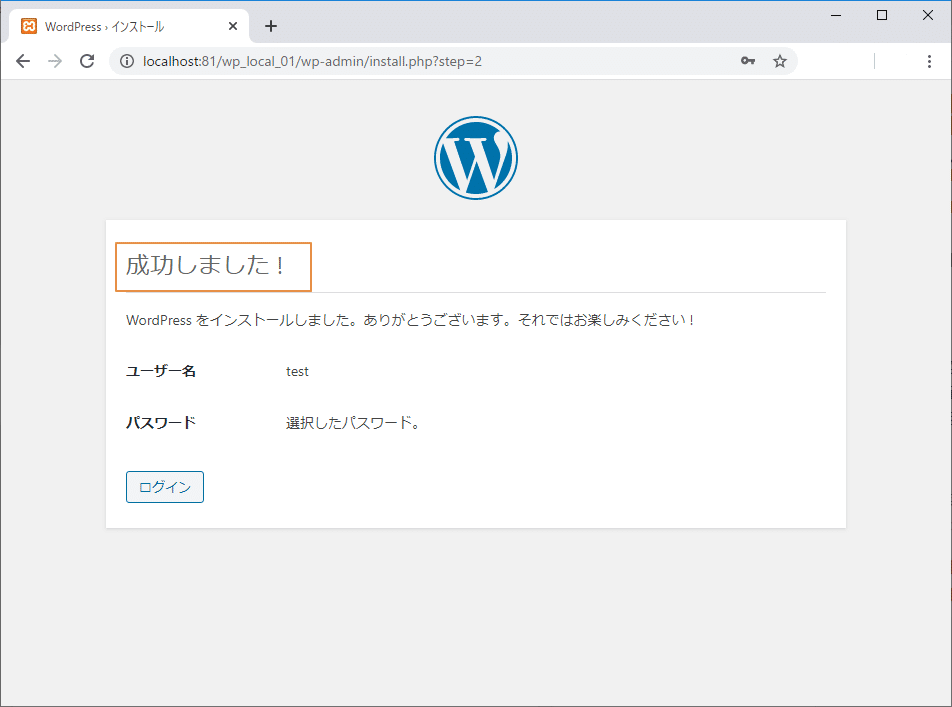The width and height of the screenshot is (952, 707).
Task: Bookmark this page with the star
Action: pos(780,61)
